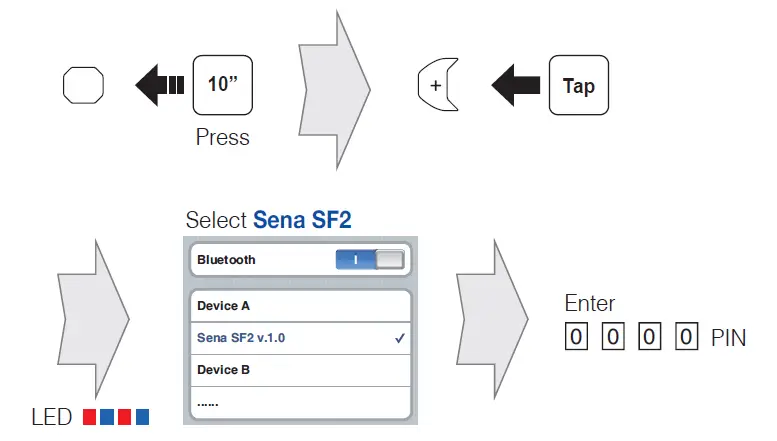Toggle the Bluetooth switch
This screenshot has width=777, height=441.
[371, 260]
